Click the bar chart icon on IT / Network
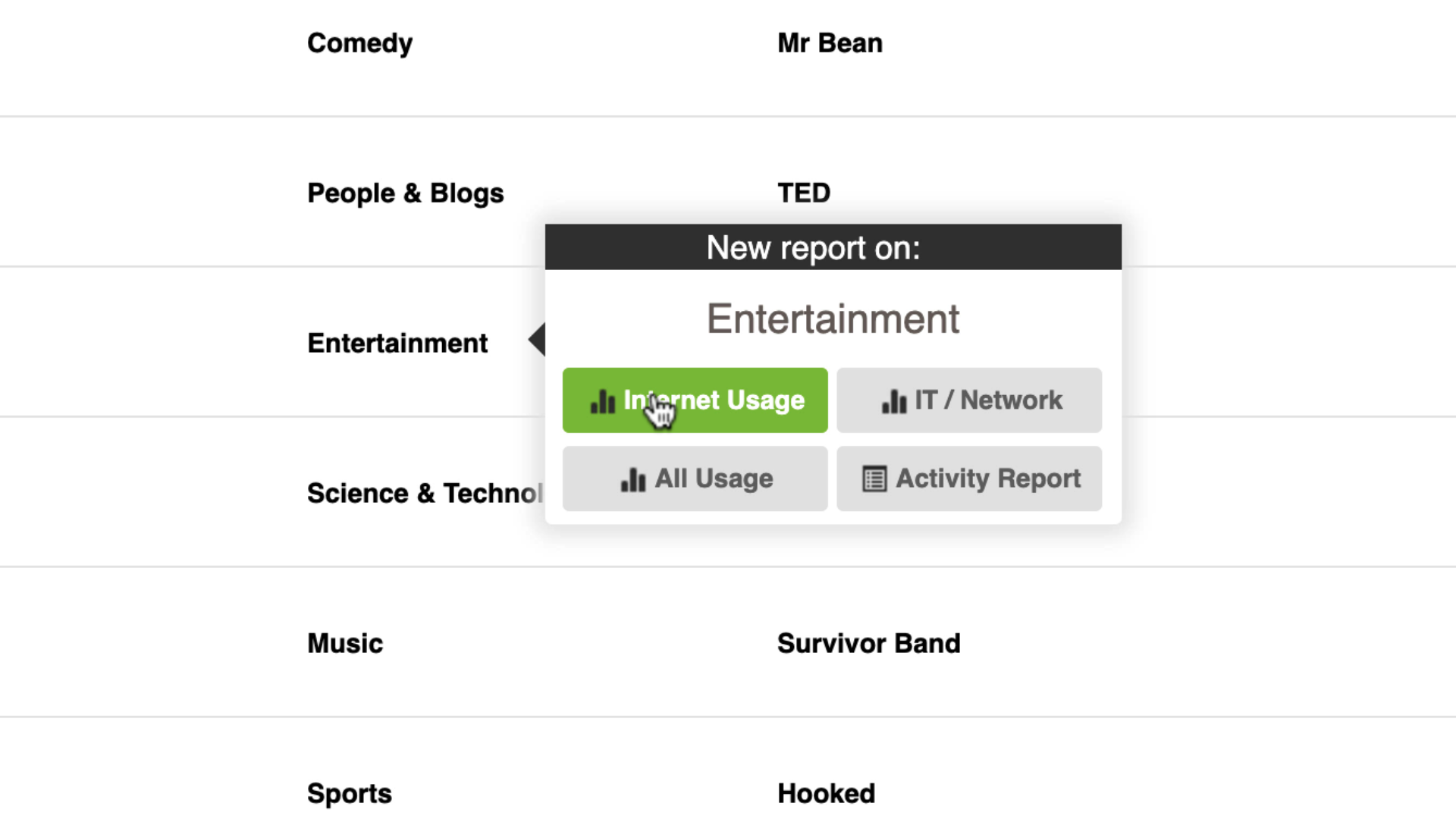This screenshot has height=819, width=1456. tap(893, 400)
